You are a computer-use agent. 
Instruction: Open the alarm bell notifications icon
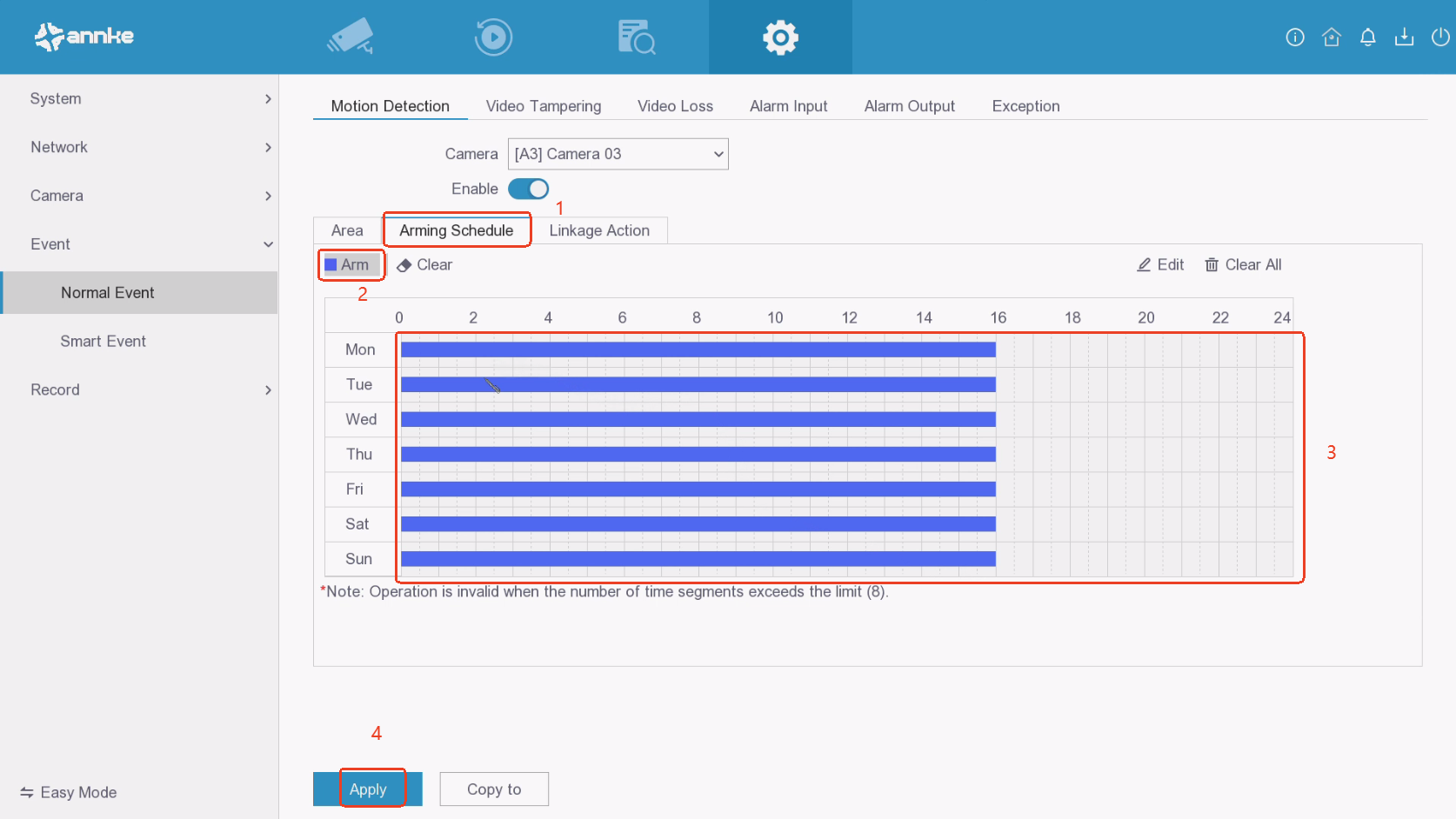click(1368, 37)
